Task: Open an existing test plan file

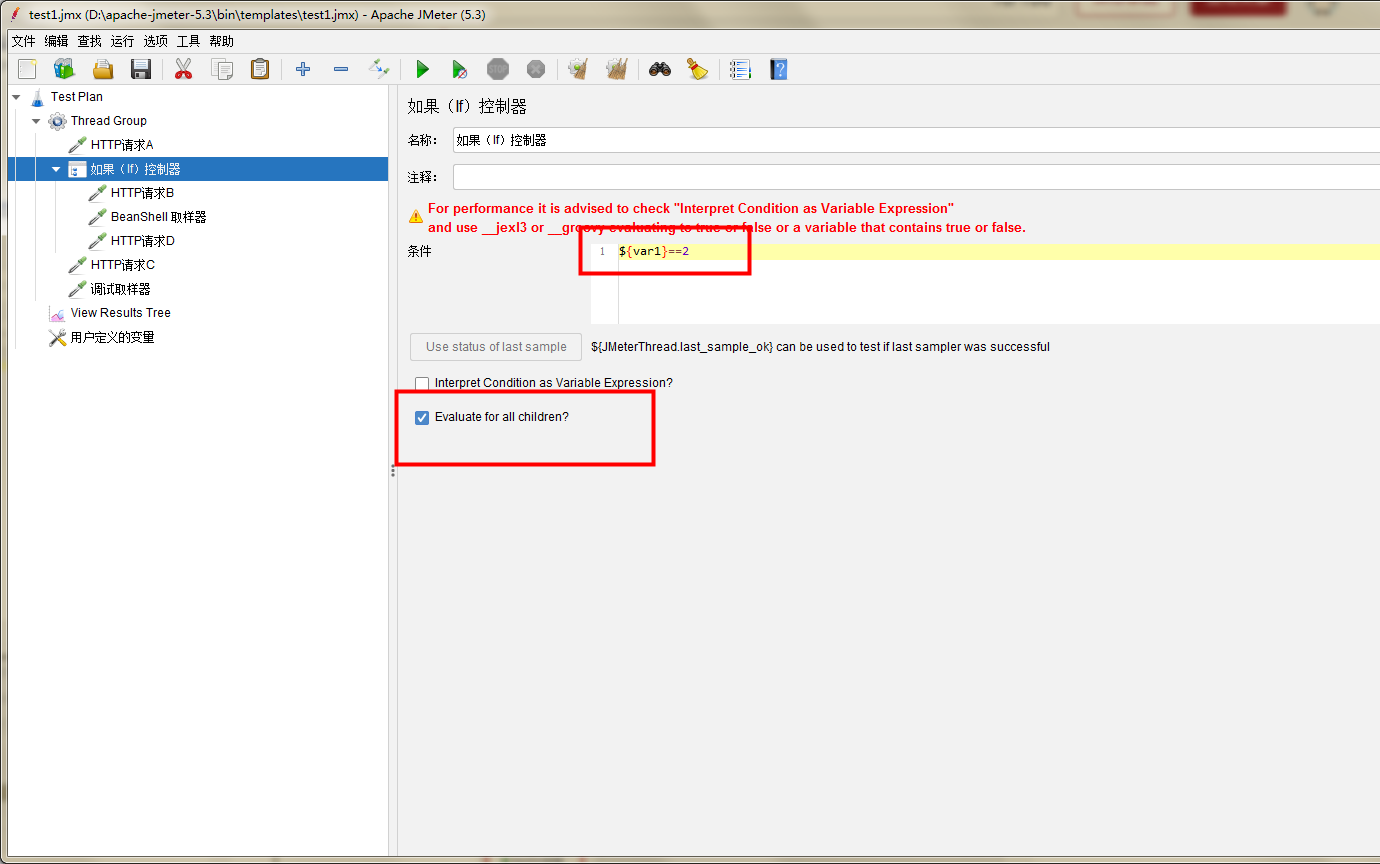Action: (x=103, y=69)
